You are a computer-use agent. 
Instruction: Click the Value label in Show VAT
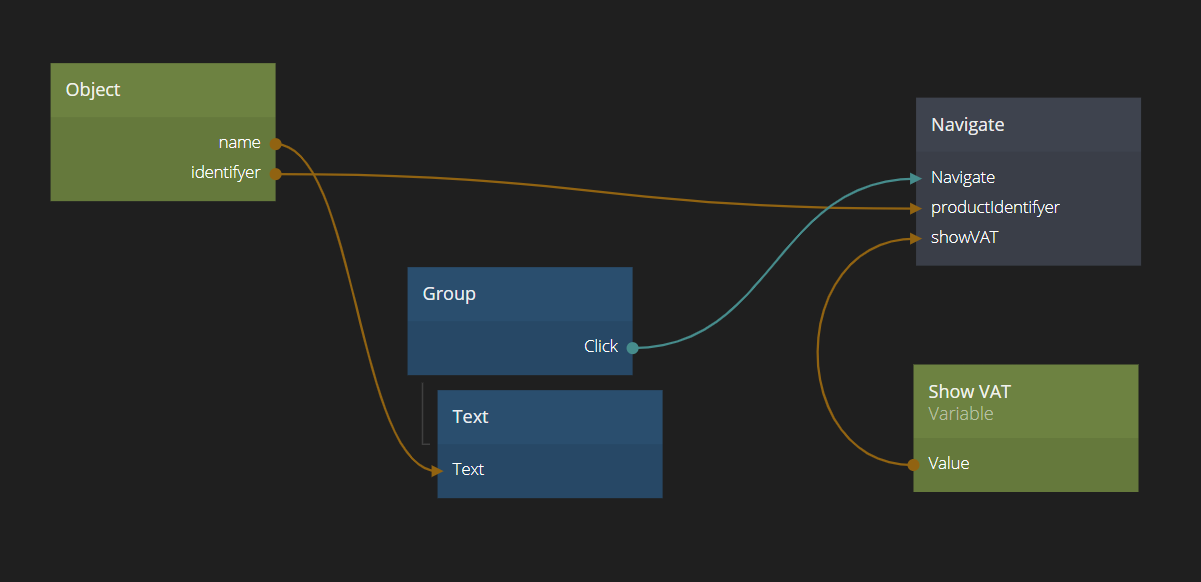click(948, 464)
